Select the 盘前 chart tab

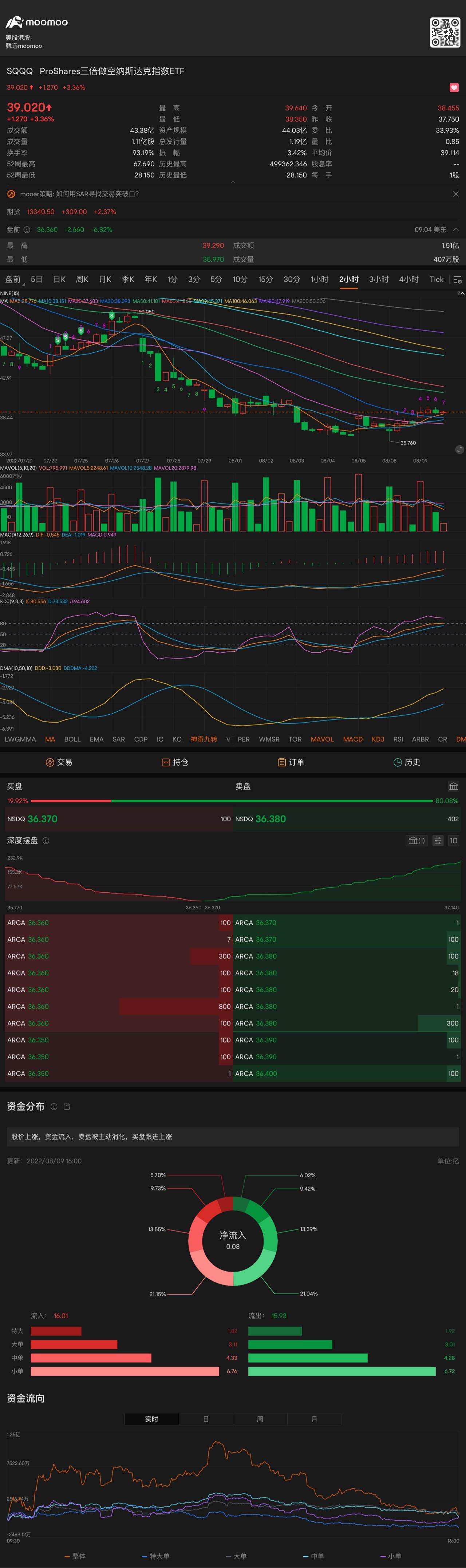click(13, 279)
